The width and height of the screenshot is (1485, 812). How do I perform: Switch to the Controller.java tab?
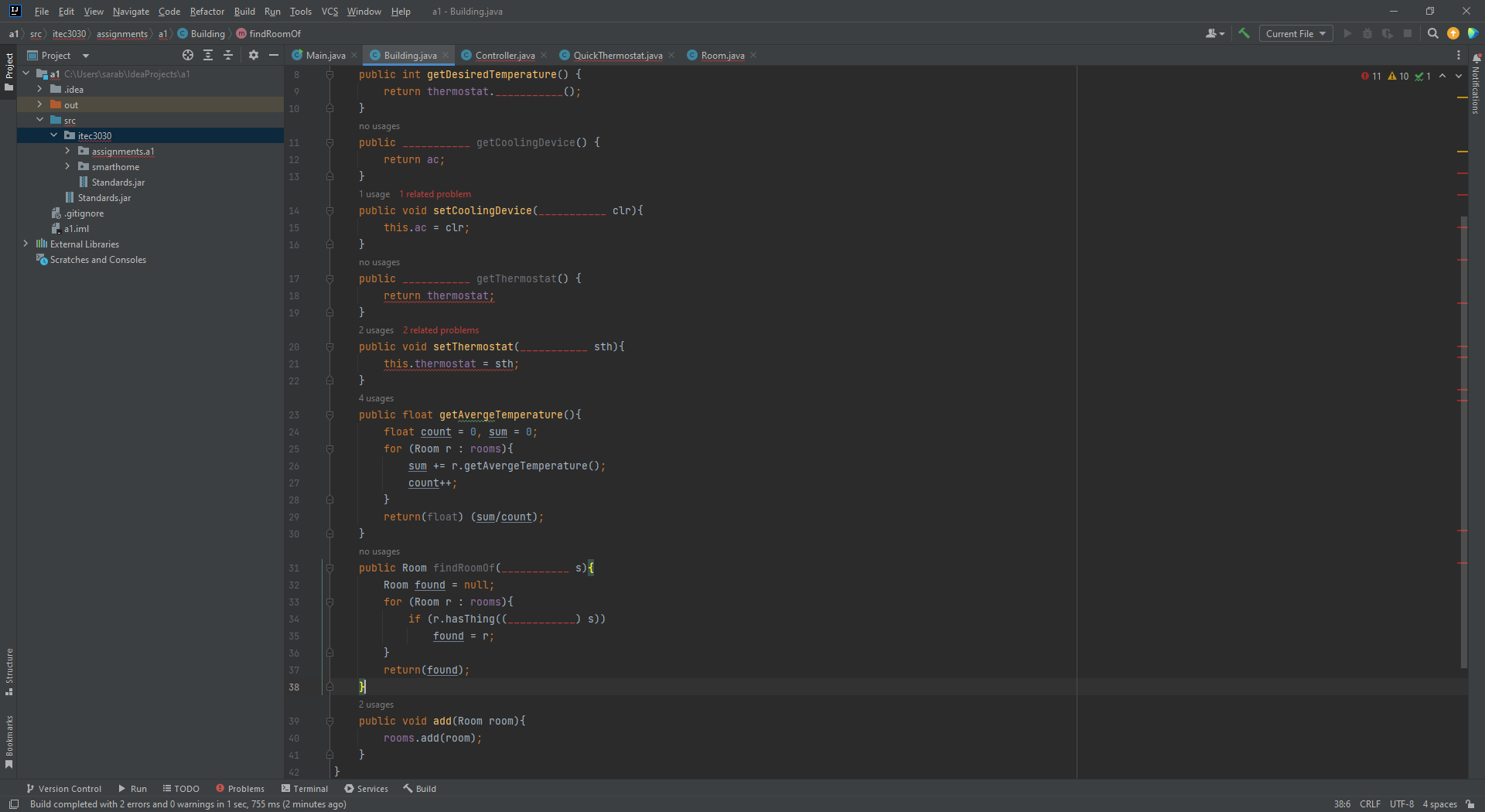pos(504,55)
